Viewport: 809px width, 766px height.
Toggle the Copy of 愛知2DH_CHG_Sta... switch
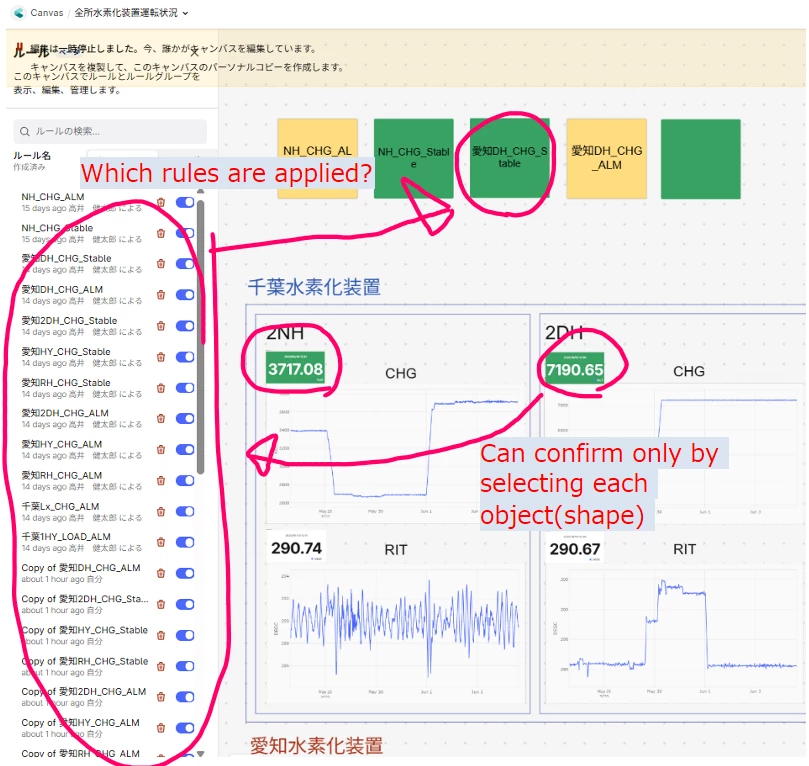click(185, 604)
